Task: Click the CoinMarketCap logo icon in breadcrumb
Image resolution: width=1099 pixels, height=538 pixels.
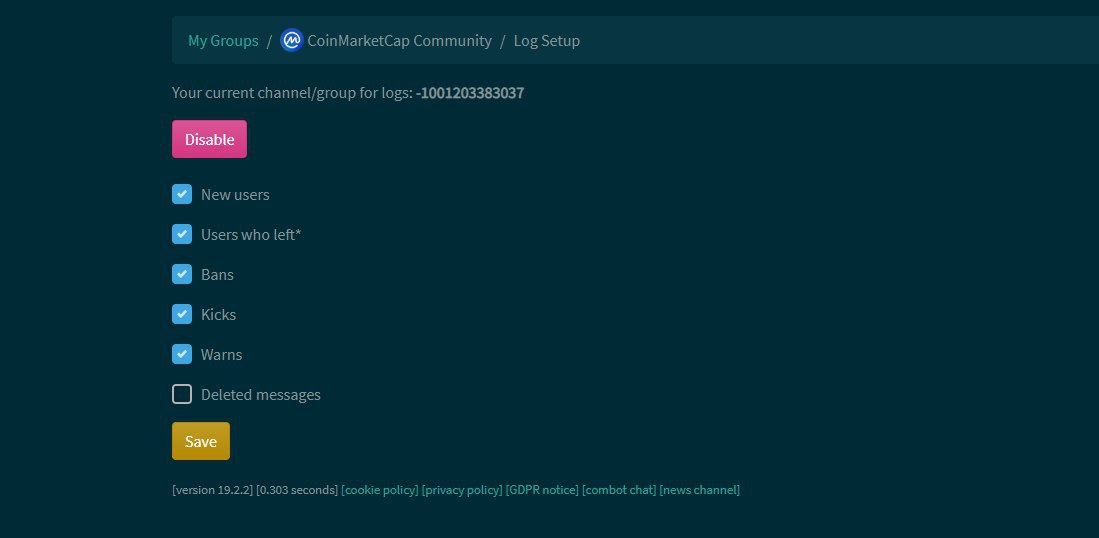Action: pos(291,40)
